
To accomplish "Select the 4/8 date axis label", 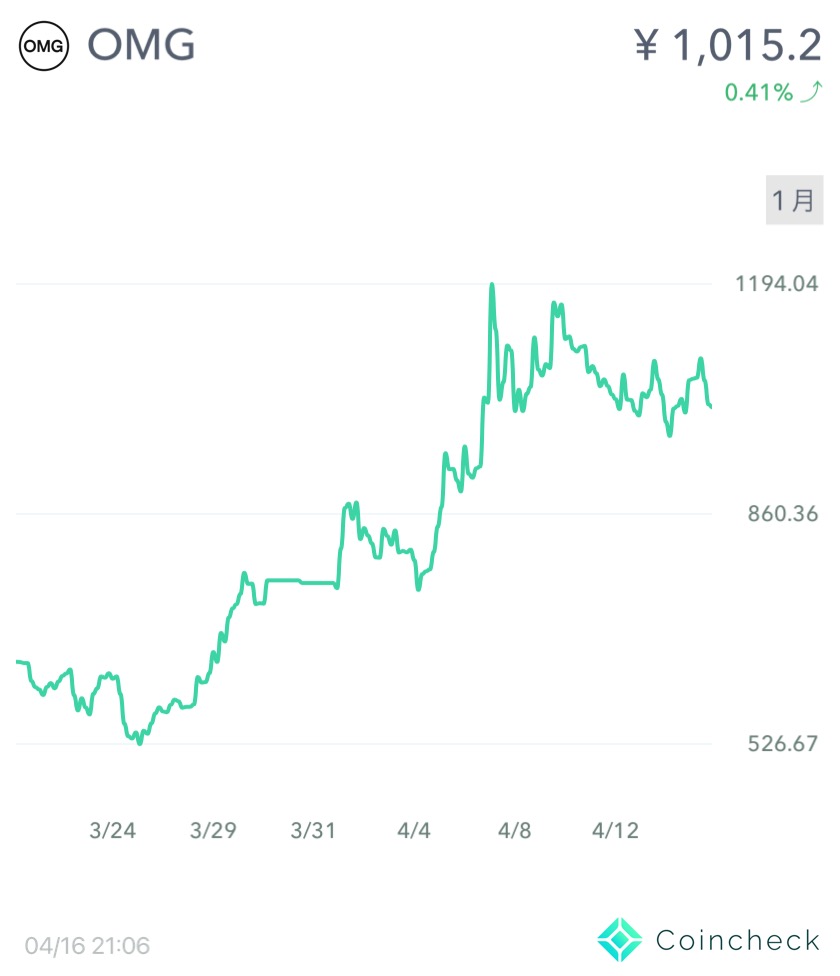I will click(x=514, y=830).
